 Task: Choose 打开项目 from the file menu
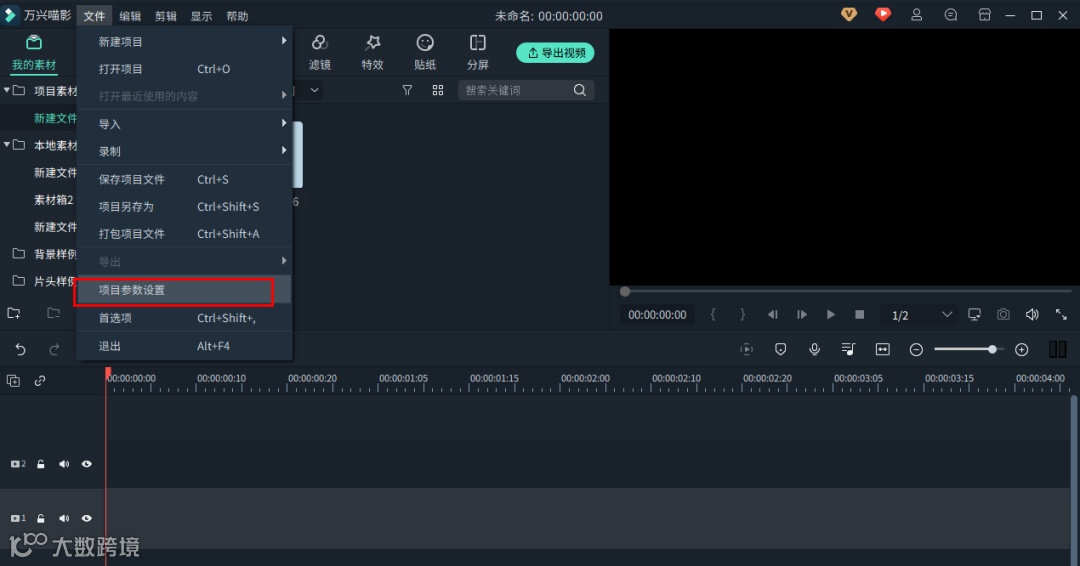pyautogui.click(x=185, y=69)
